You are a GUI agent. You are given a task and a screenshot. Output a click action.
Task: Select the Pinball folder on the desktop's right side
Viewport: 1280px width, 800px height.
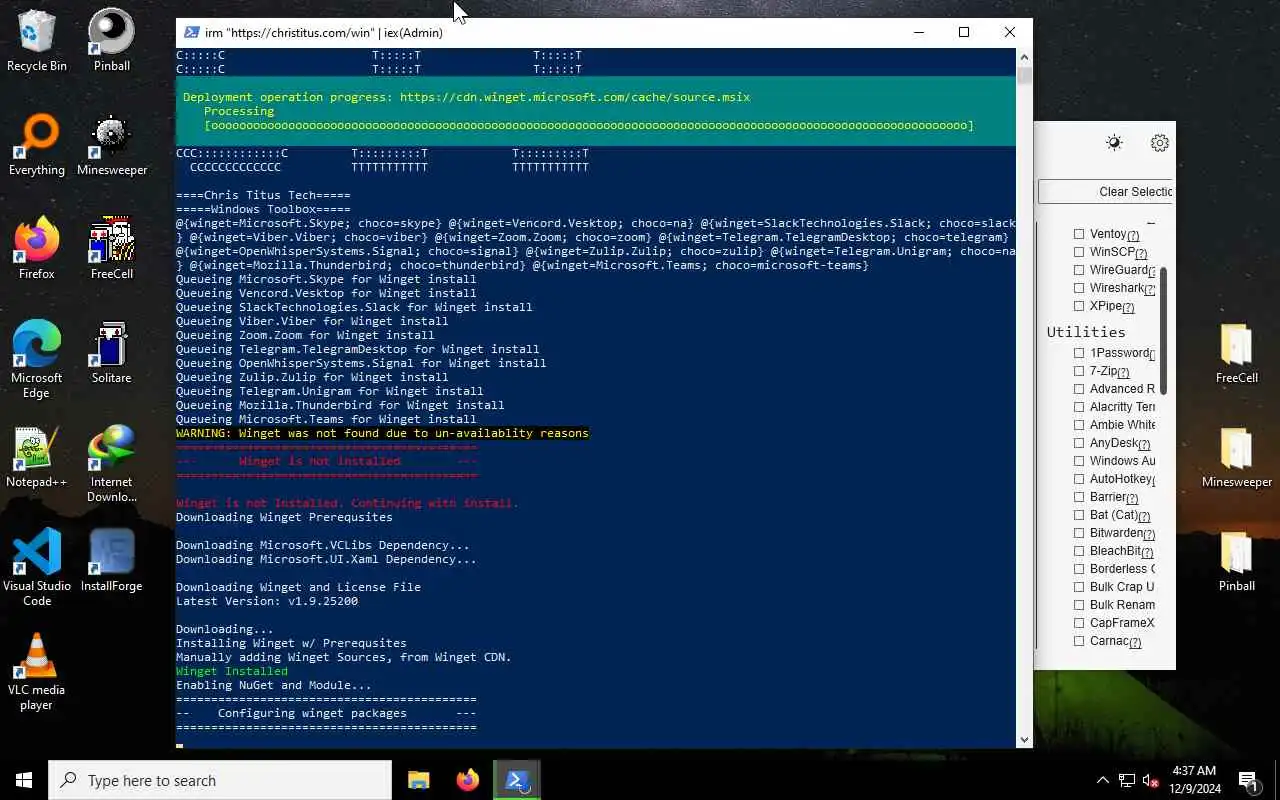pyautogui.click(x=1237, y=561)
